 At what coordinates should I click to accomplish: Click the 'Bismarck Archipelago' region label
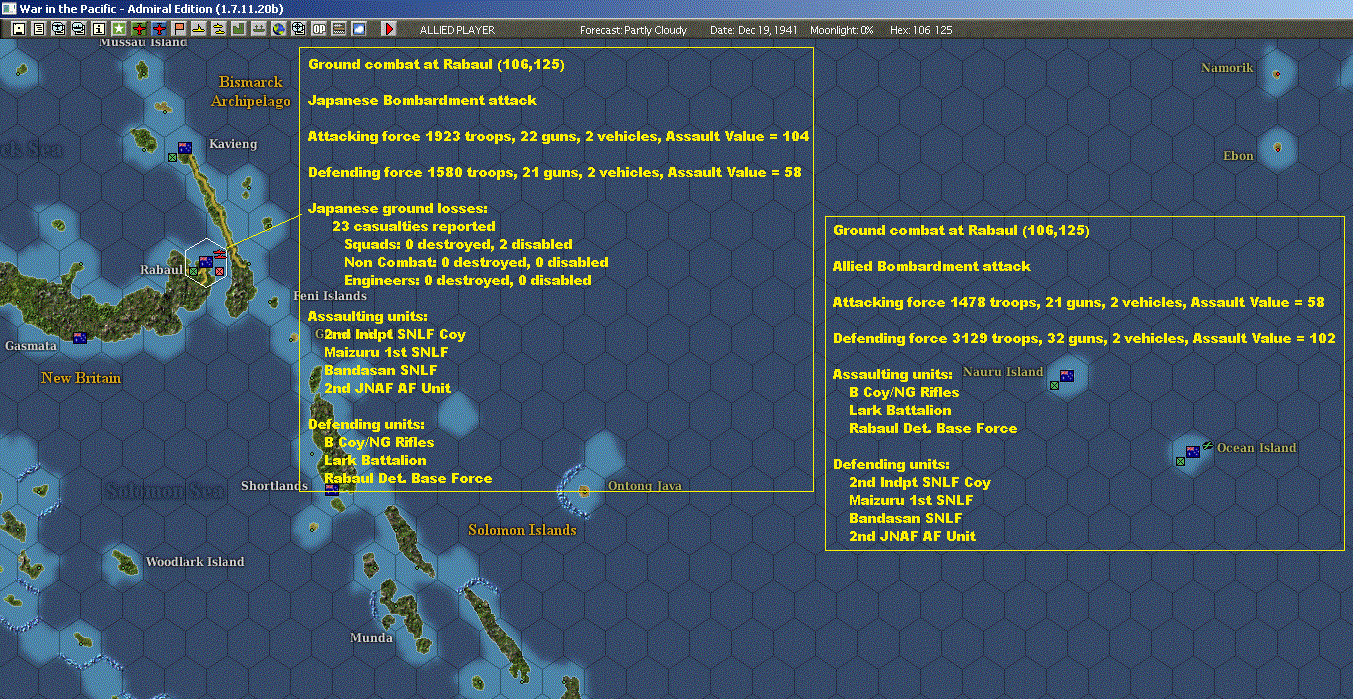pos(251,92)
